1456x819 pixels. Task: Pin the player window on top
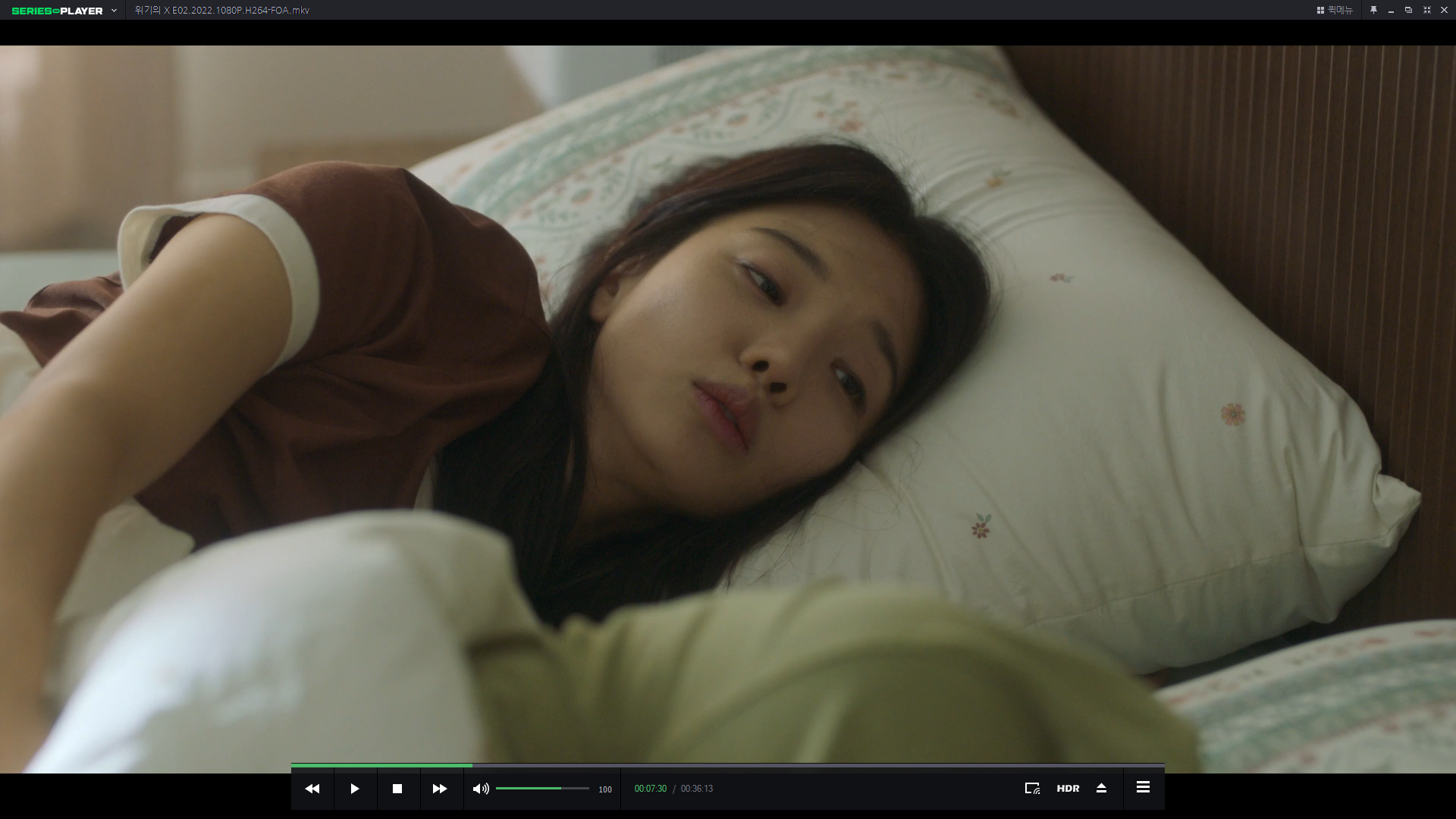[x=1373, y=11]
